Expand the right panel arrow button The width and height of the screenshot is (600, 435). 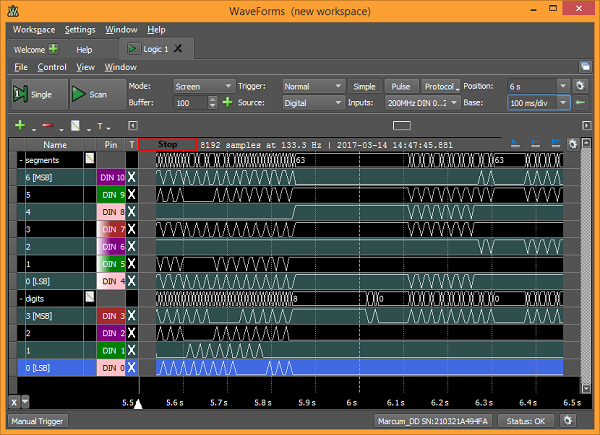(x=587, y=125)
